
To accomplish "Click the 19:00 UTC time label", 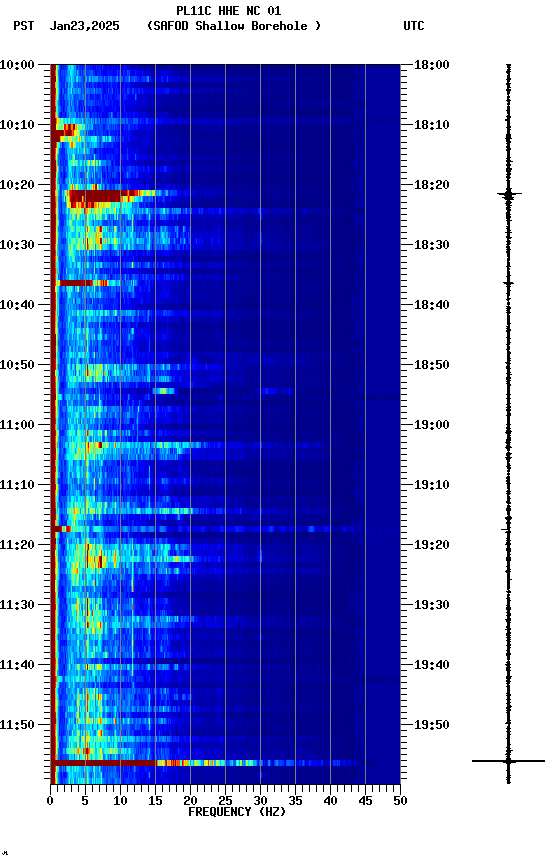I will (432, 425).
